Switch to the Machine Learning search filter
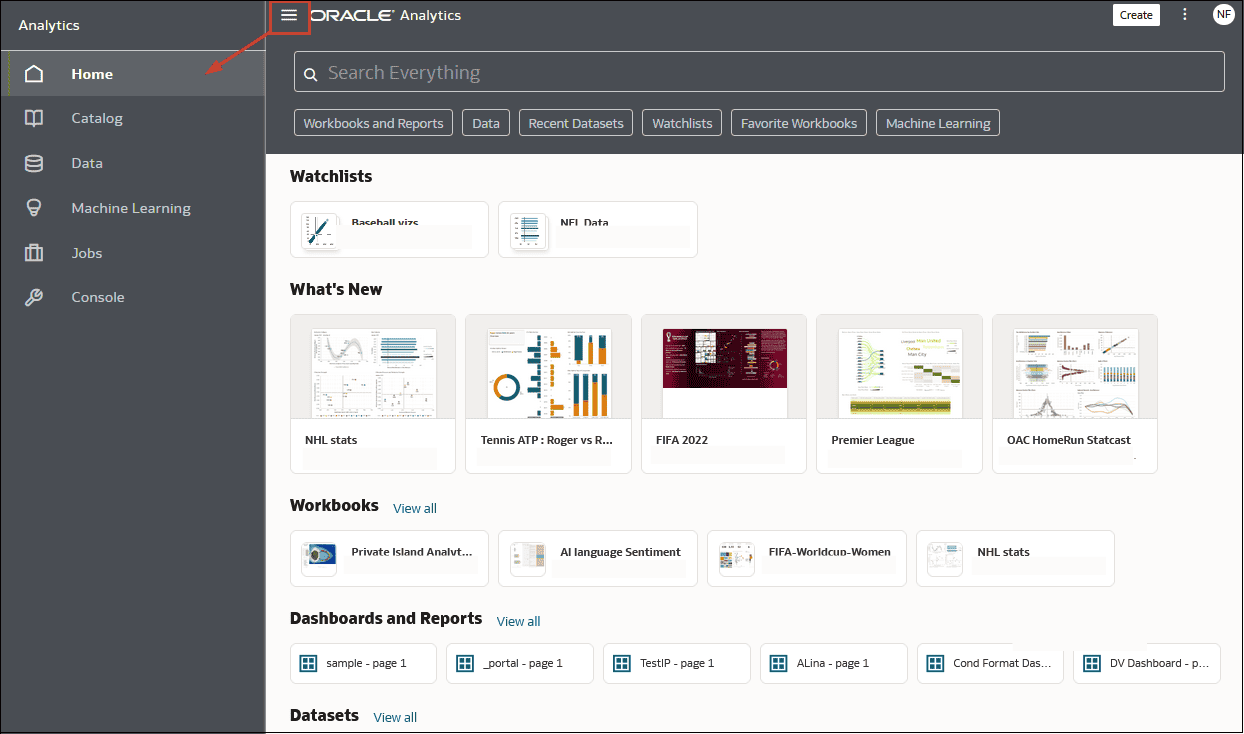This screenshot has width=1244, height=734. coord(937,122)
